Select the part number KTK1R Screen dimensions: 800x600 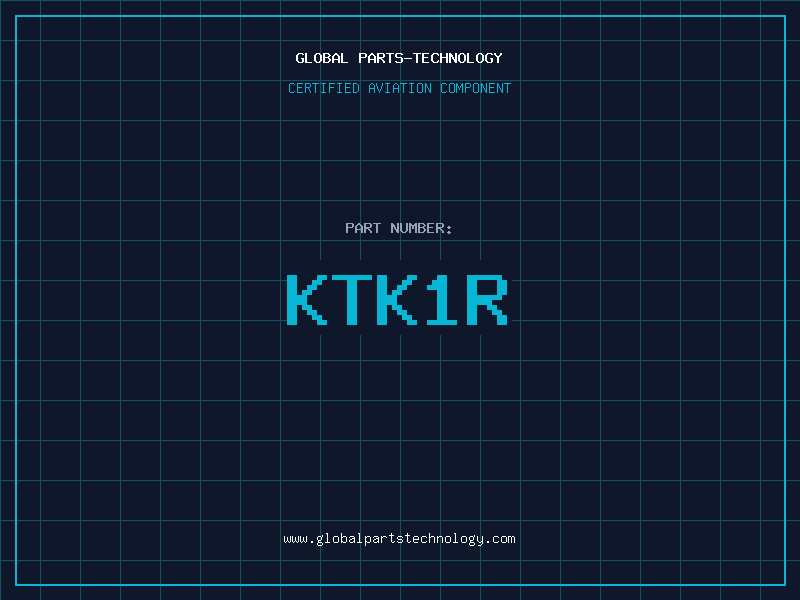pos(397,299)
